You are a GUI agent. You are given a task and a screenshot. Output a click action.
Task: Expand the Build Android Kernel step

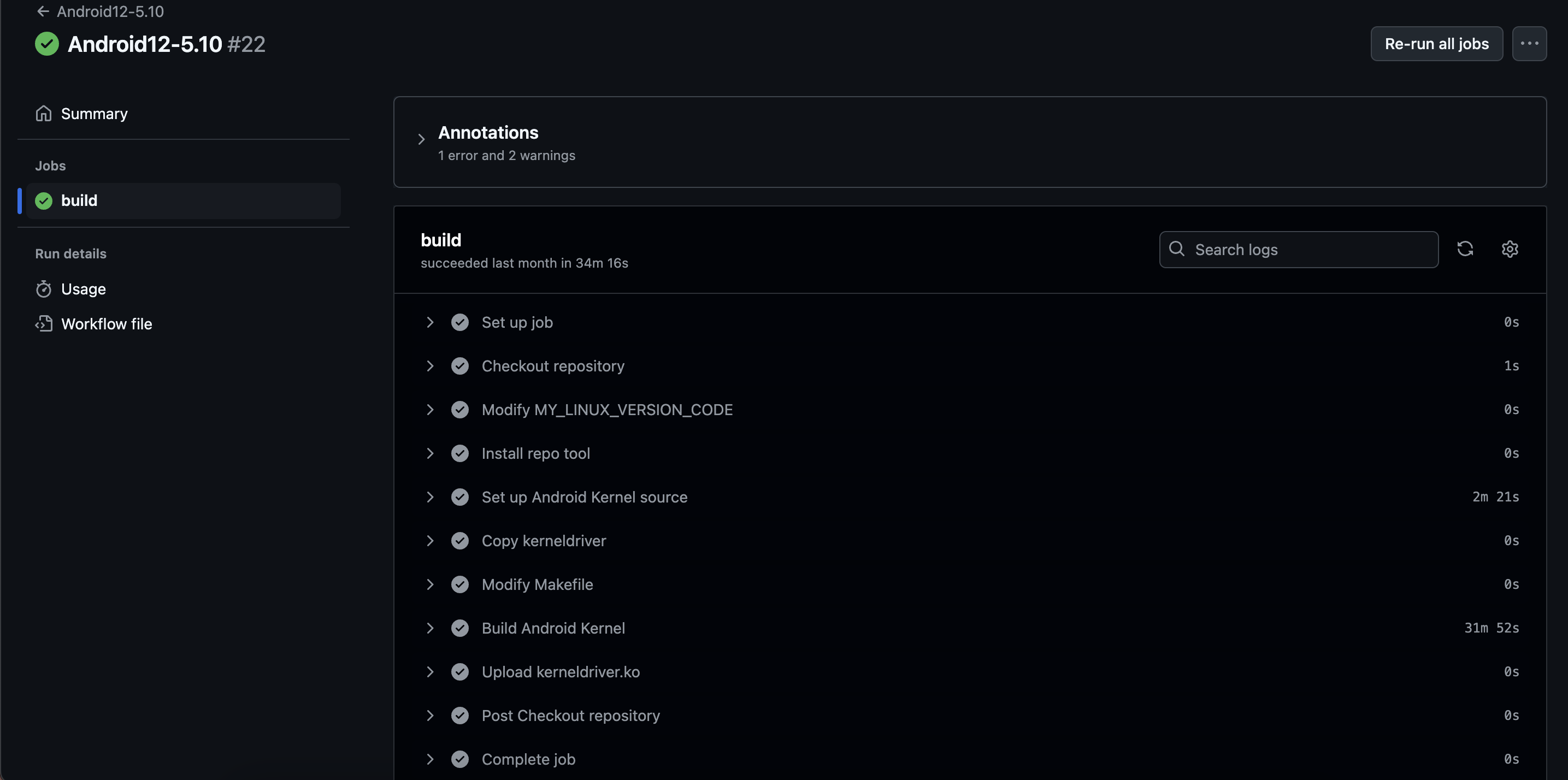coord(431,628)
